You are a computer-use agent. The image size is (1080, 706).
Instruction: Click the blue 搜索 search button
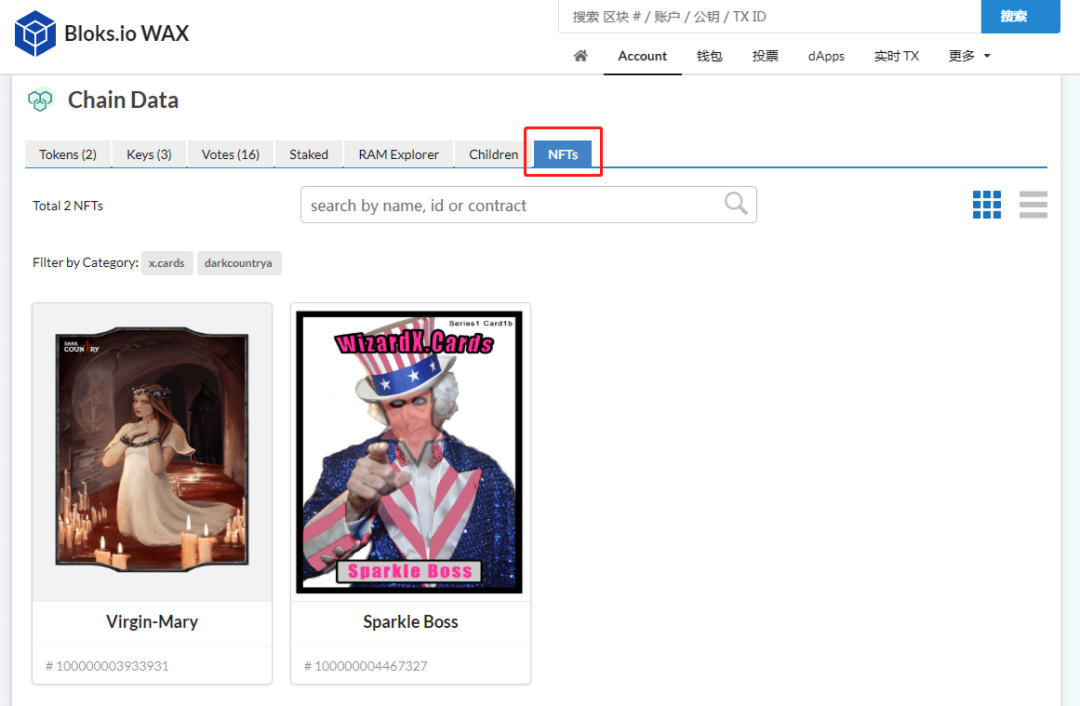[1020, 17]
